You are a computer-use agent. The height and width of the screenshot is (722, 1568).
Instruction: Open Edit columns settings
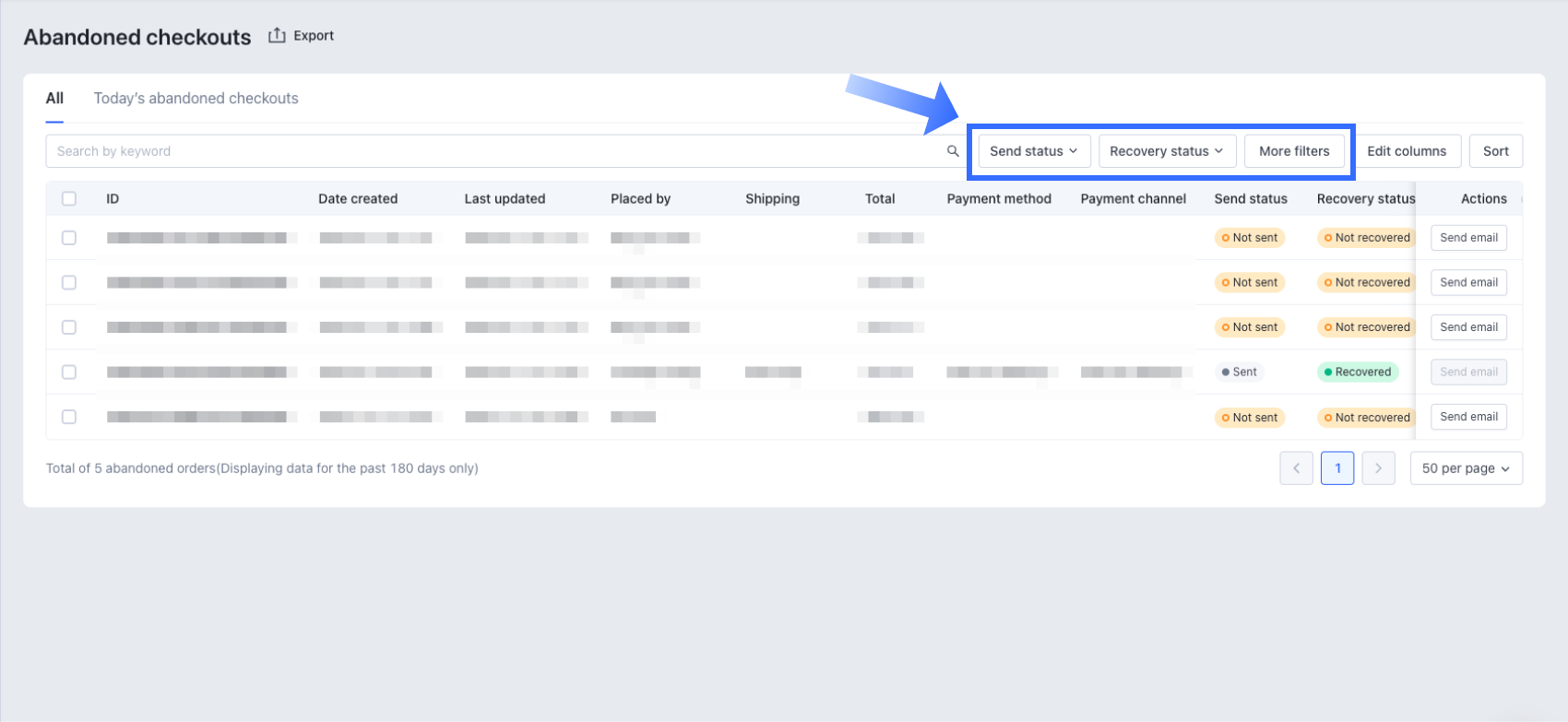pyautogui.click(x=1407, y=151)
